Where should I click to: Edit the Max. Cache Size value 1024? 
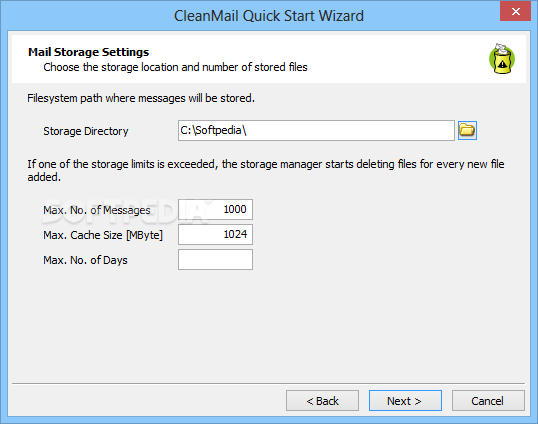[215, 234]
